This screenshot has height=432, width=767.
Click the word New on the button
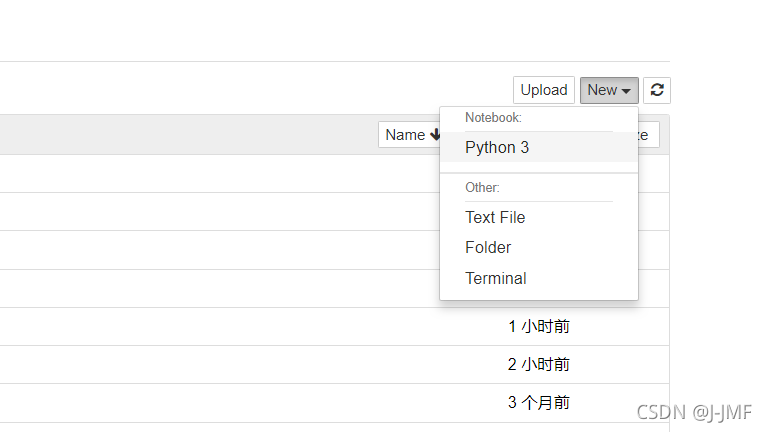pyautogui.click(x=602, y=90)
